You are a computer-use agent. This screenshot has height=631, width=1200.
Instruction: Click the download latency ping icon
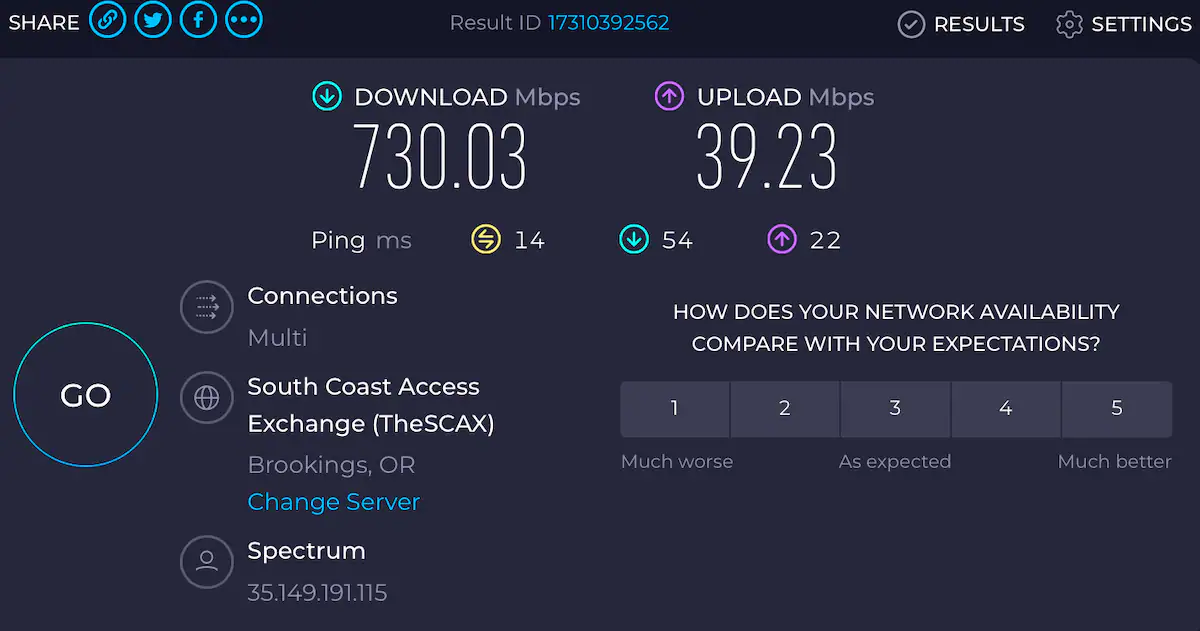tap(633, 240)
